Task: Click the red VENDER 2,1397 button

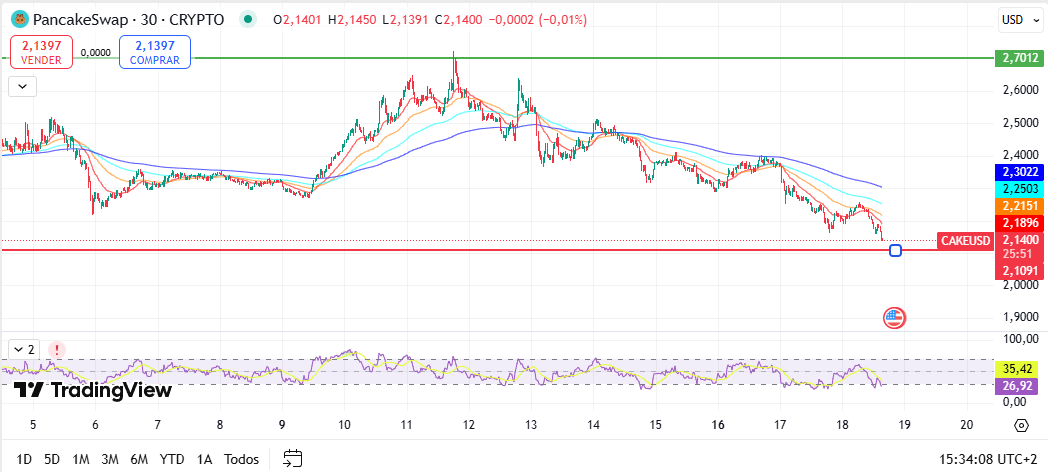Action: [41, 52]
